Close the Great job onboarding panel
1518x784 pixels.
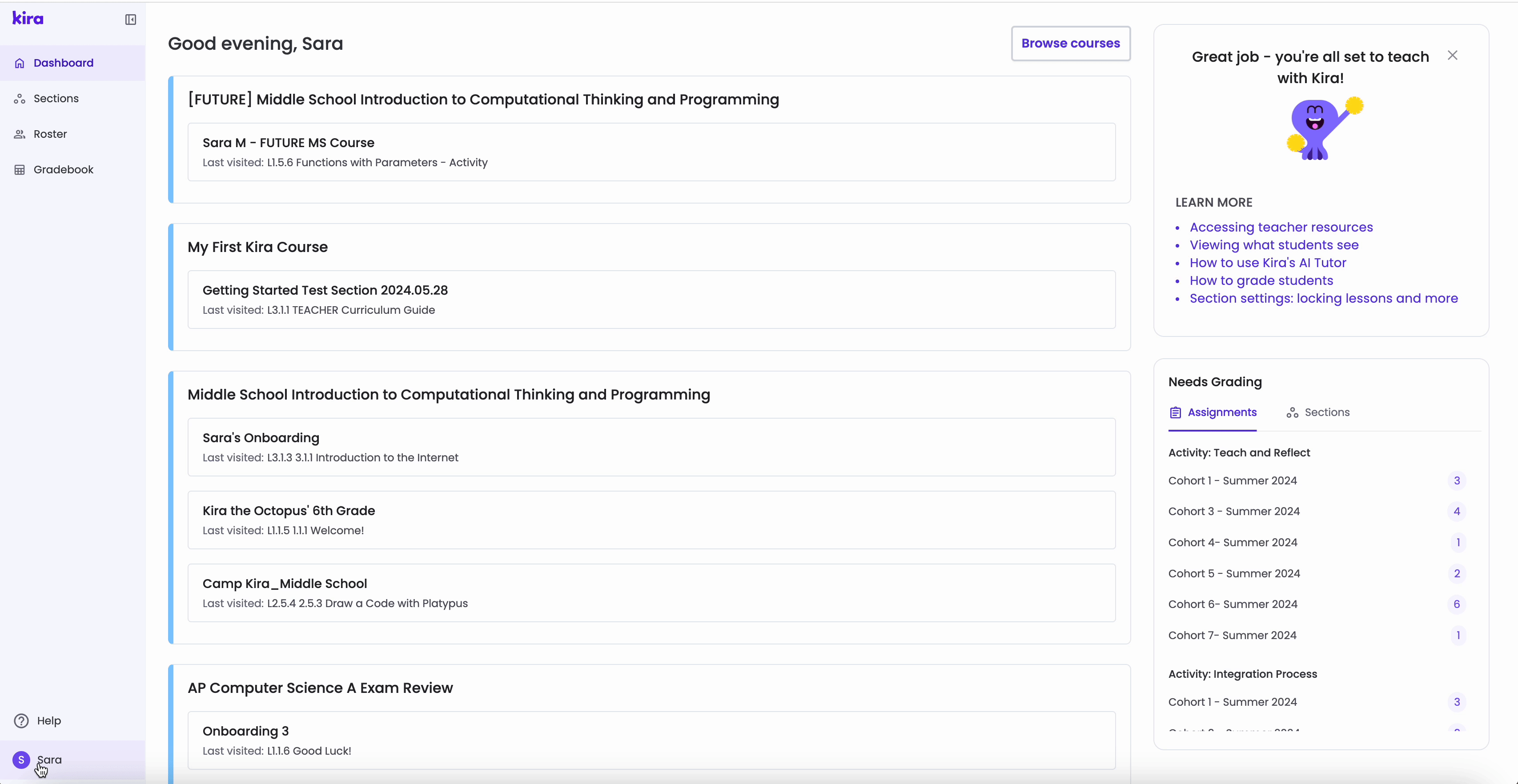coord(1453,55)
